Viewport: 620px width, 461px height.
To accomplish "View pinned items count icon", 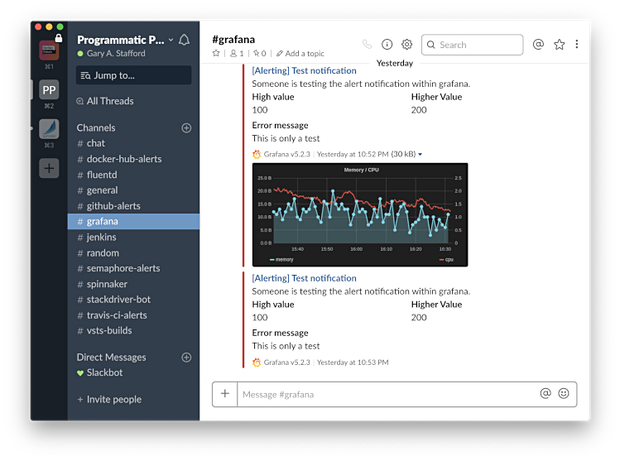I will (259, 53).
